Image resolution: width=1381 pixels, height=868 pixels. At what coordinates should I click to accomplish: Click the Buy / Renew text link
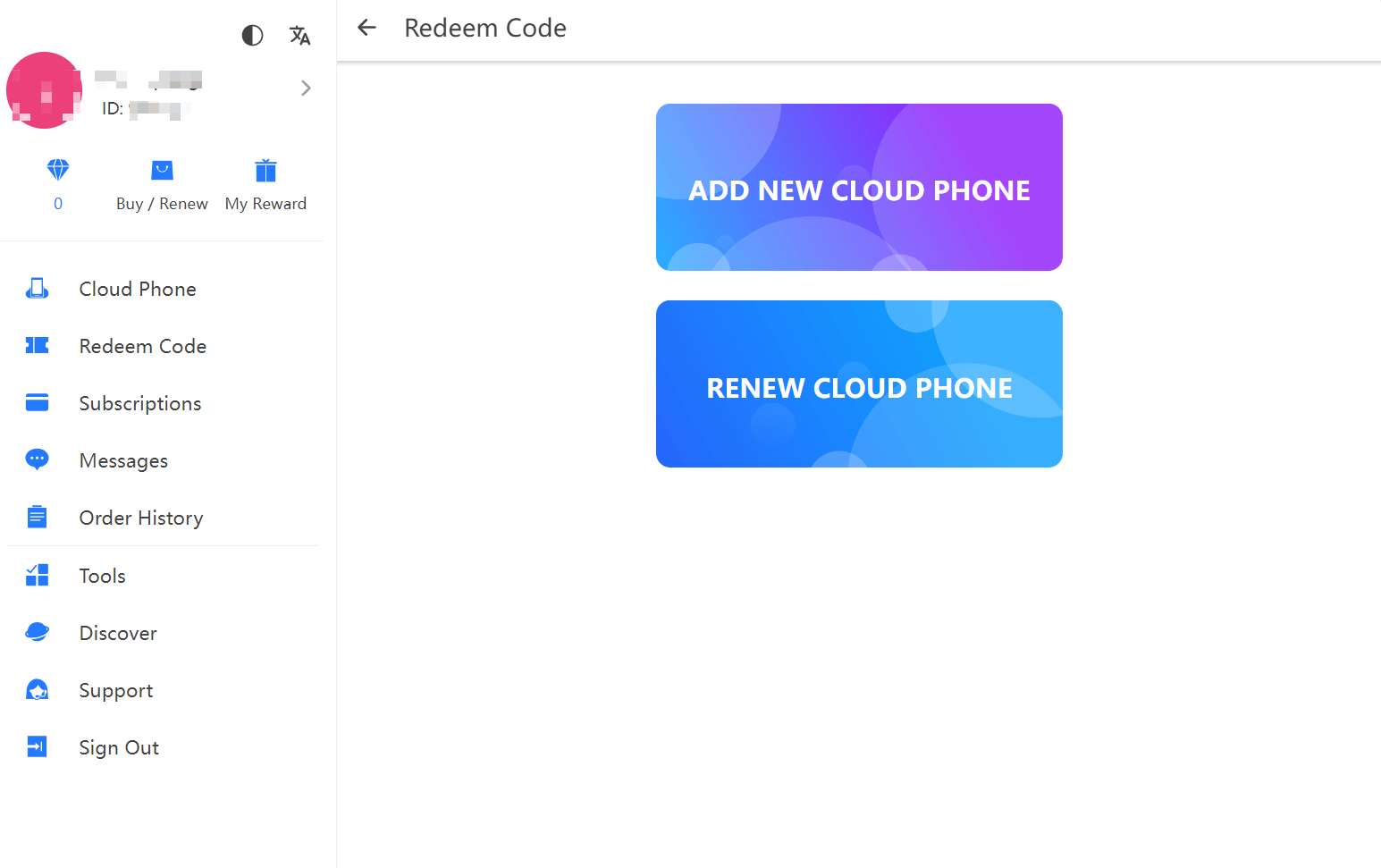(x=162, y=203)
